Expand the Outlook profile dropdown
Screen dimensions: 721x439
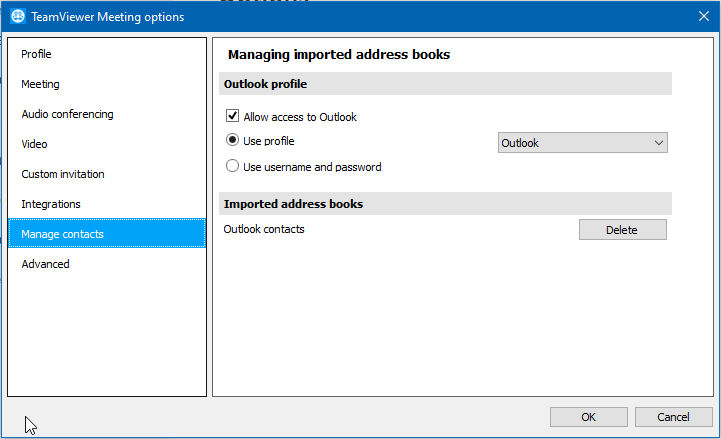583,143
